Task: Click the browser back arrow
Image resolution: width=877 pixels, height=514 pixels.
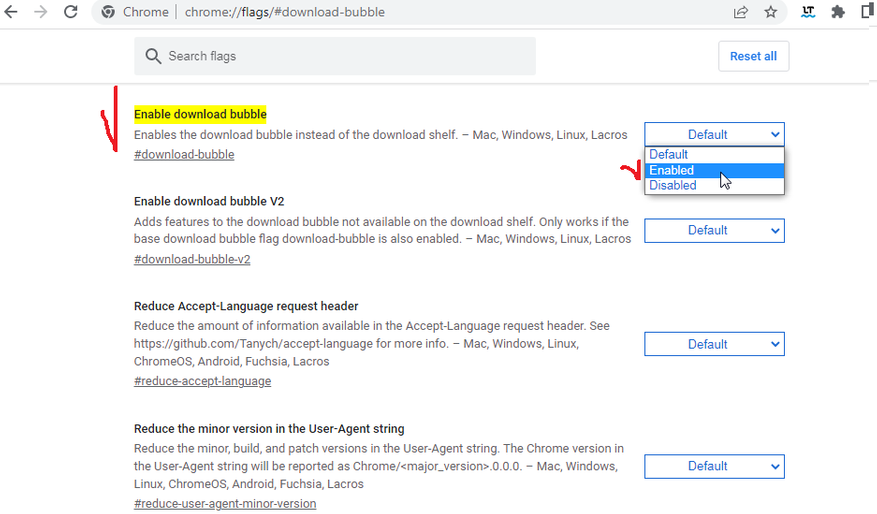Action: (12, 13)
